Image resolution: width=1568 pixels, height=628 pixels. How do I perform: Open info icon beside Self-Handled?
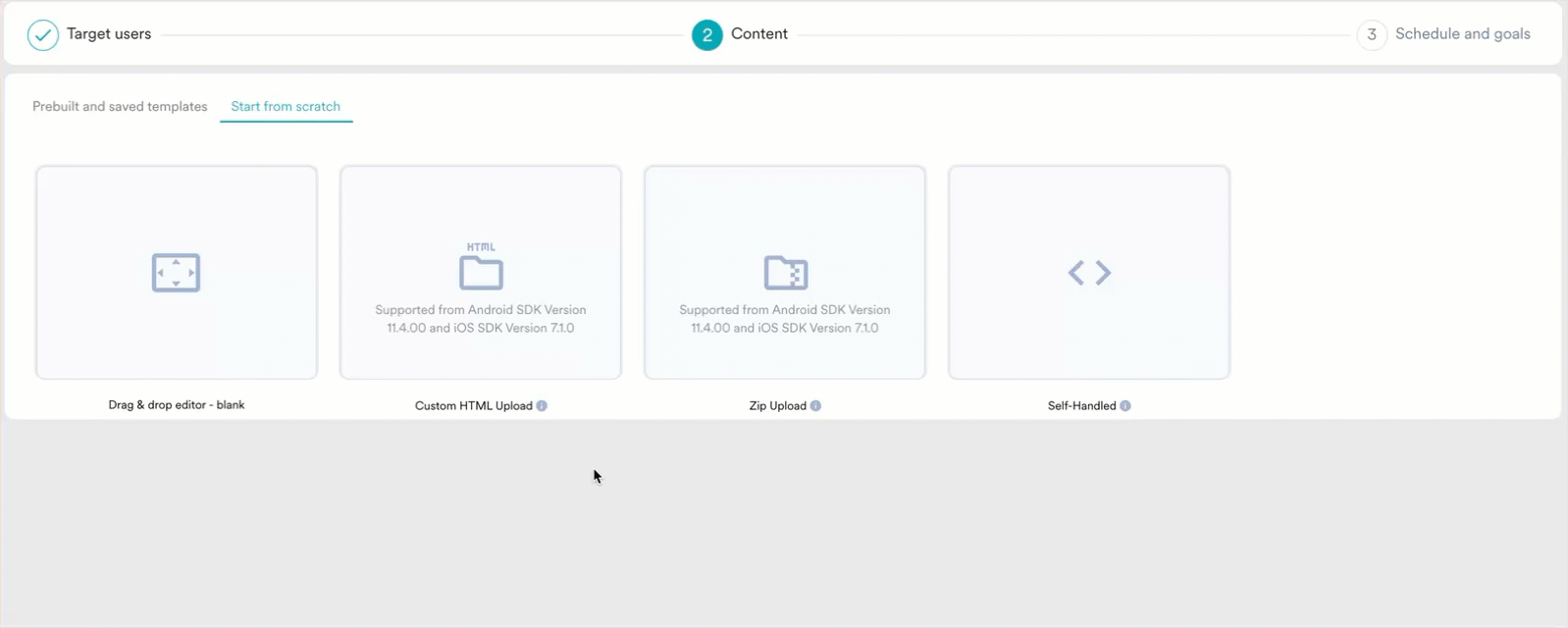[1125, 405]
